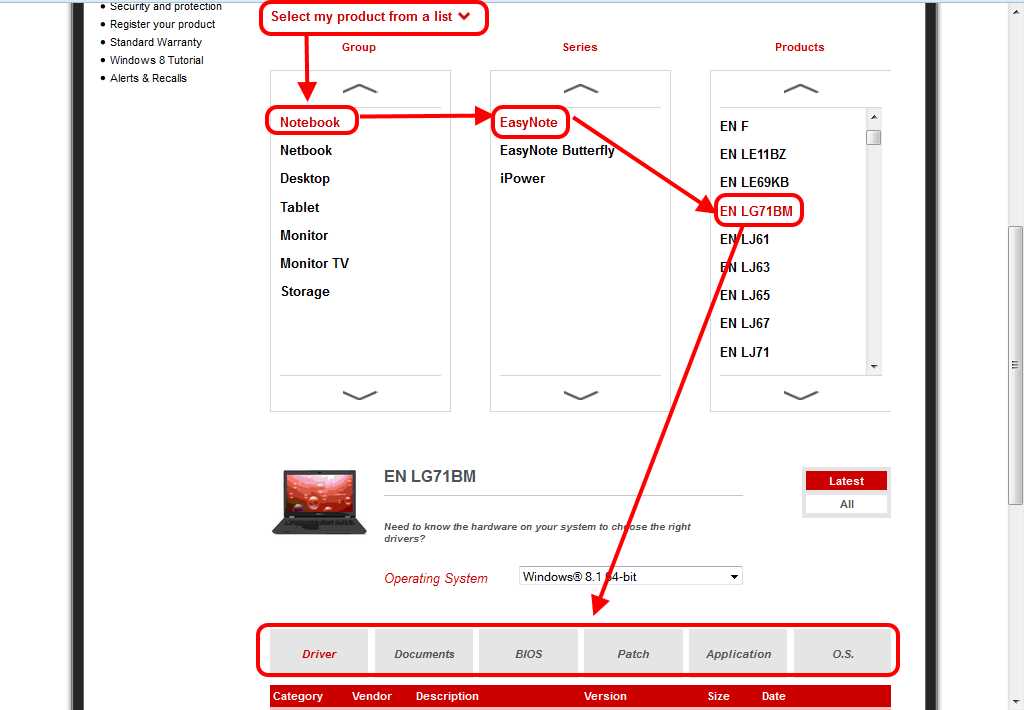Click the browser page vertical scrollbar thumb
The image size is (1024, 710).
(x=1015, y=364)
